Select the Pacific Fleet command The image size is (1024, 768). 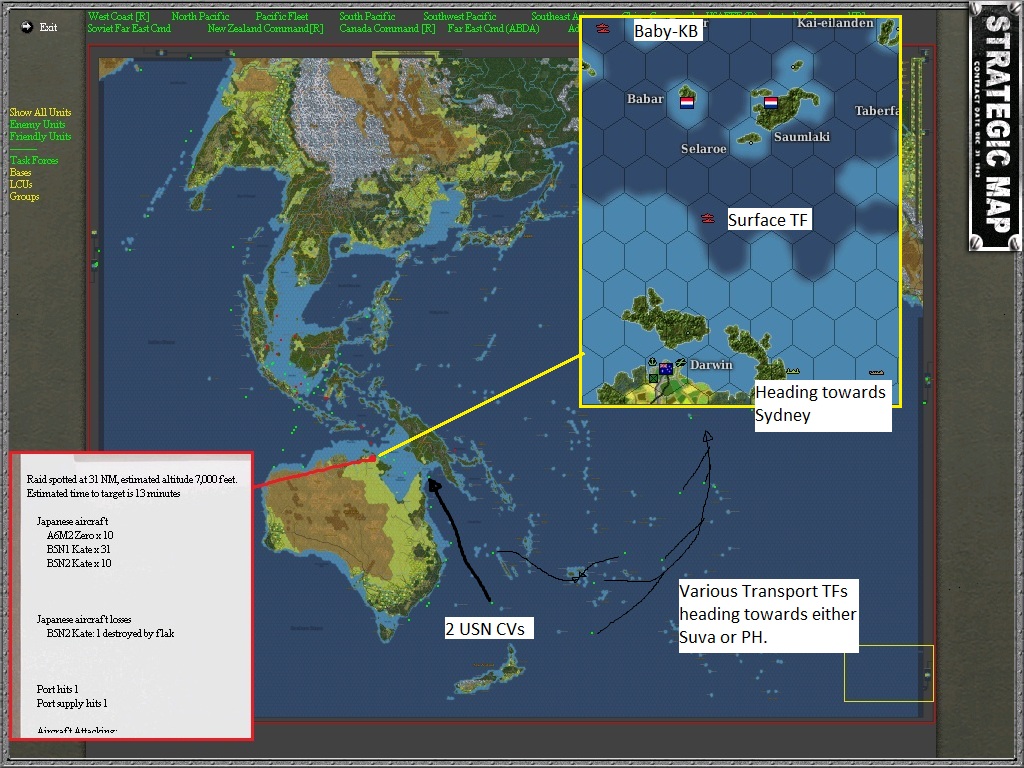click(x=281, y=16)
